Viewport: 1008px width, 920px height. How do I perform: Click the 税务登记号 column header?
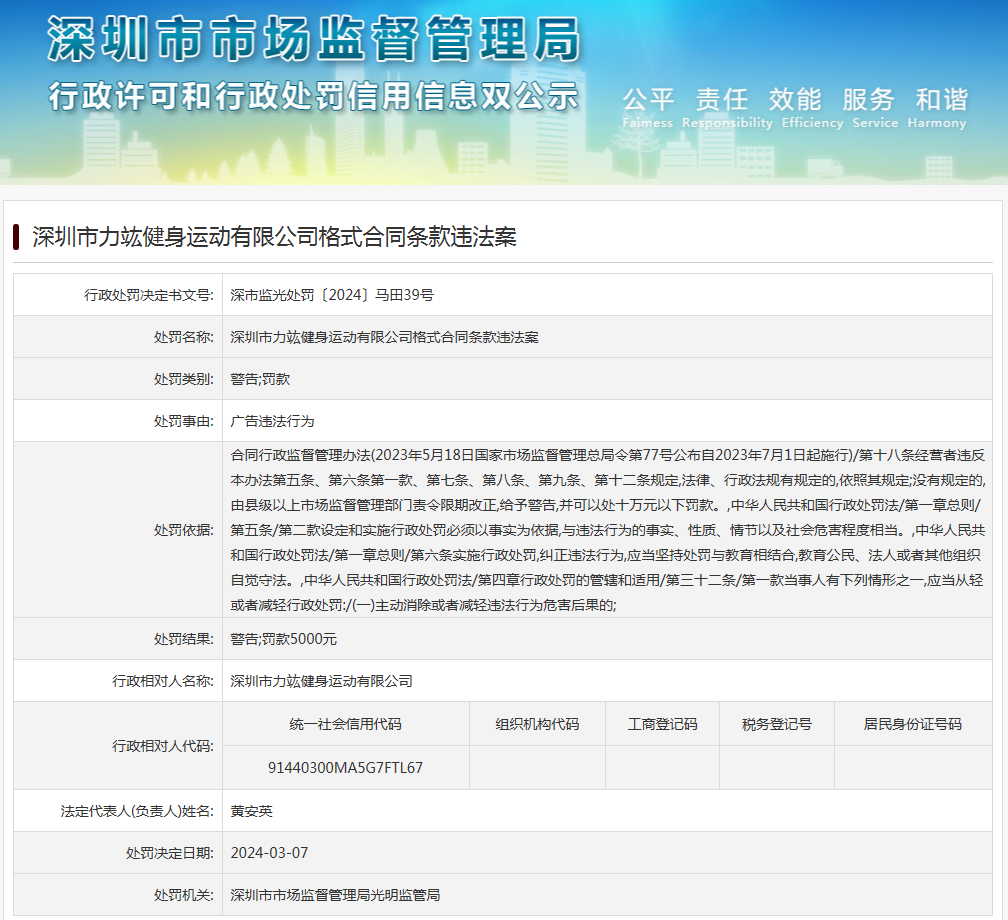[777, 724]
